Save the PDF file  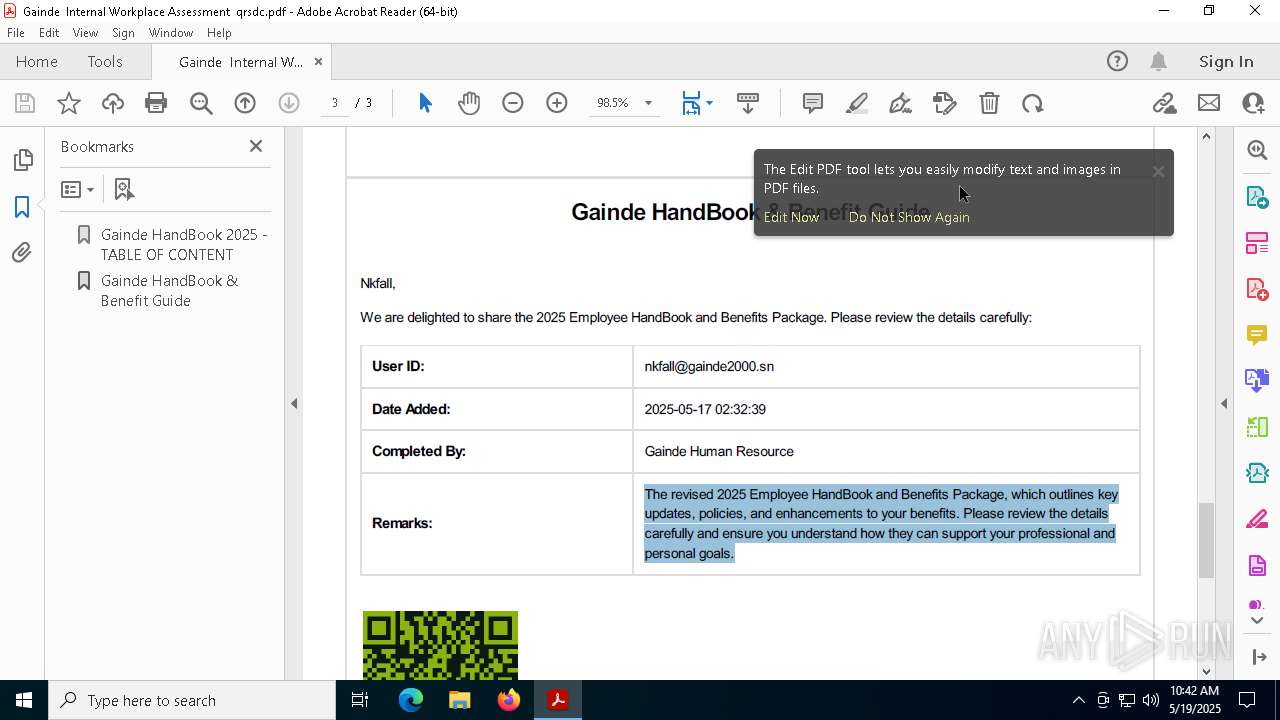coord(25,103)
